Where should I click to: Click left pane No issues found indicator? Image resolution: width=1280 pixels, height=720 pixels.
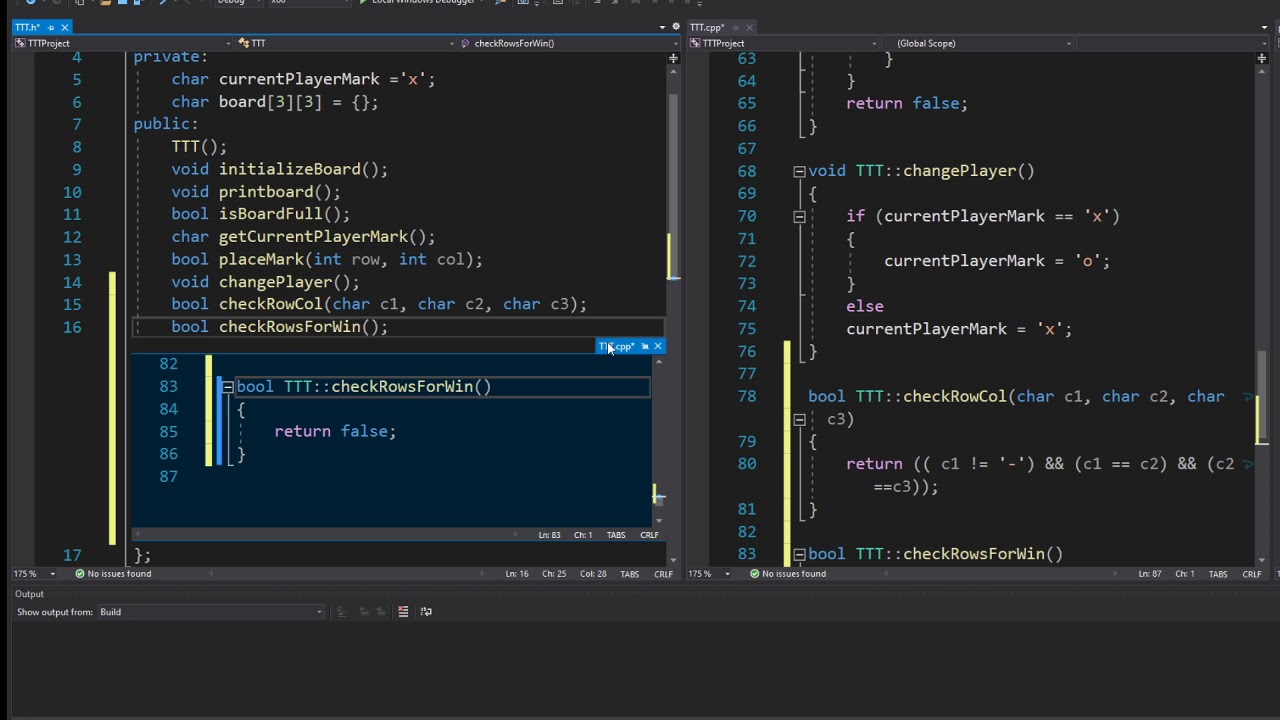coord(113,574)
